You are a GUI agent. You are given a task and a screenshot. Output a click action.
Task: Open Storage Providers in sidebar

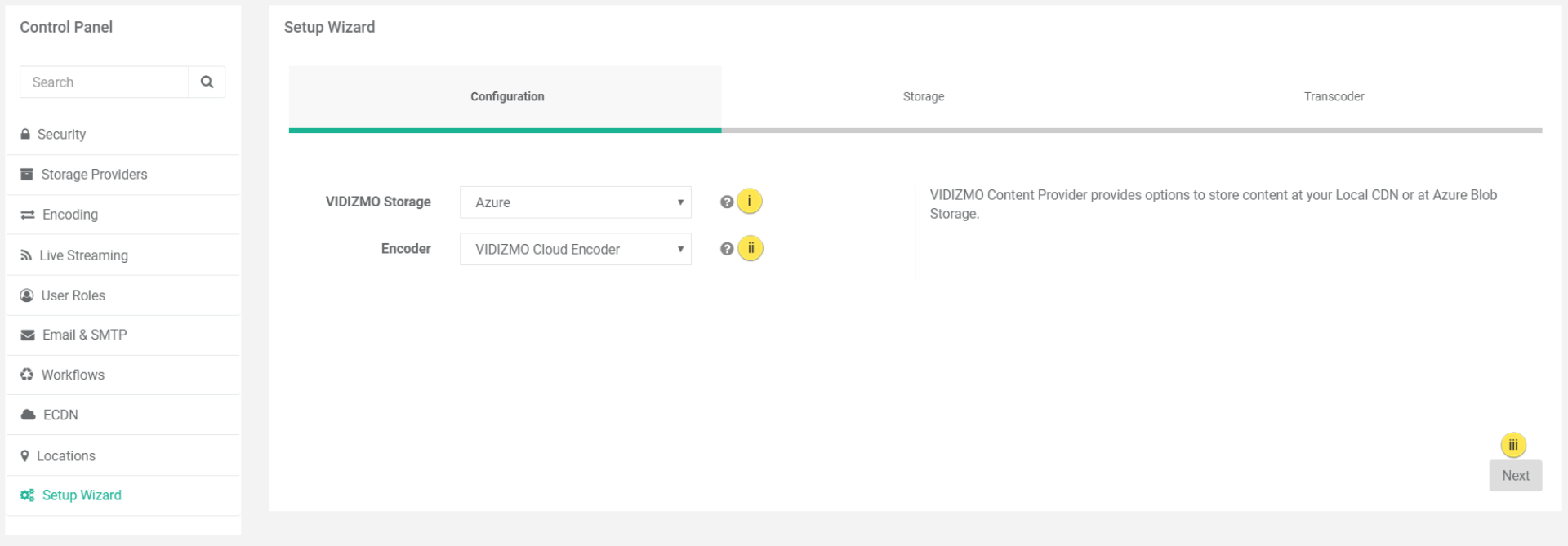[122, 175]
